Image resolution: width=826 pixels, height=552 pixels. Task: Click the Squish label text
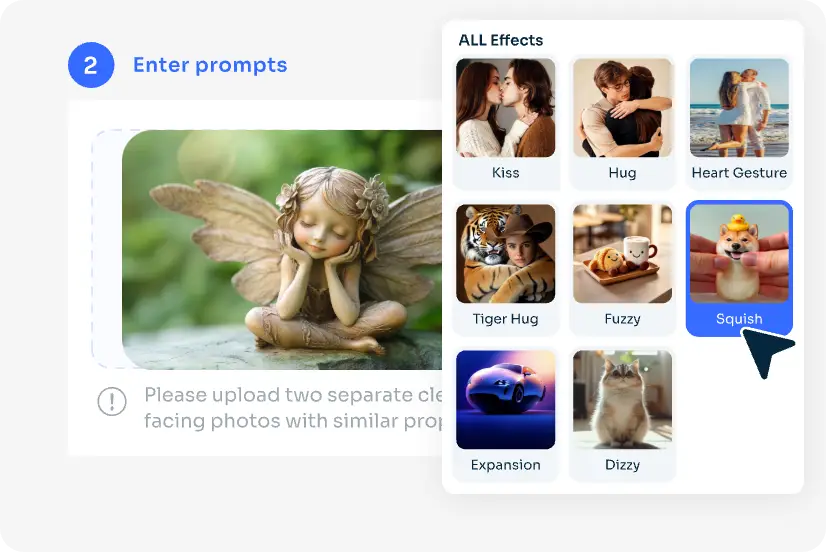tap(739, 319)
